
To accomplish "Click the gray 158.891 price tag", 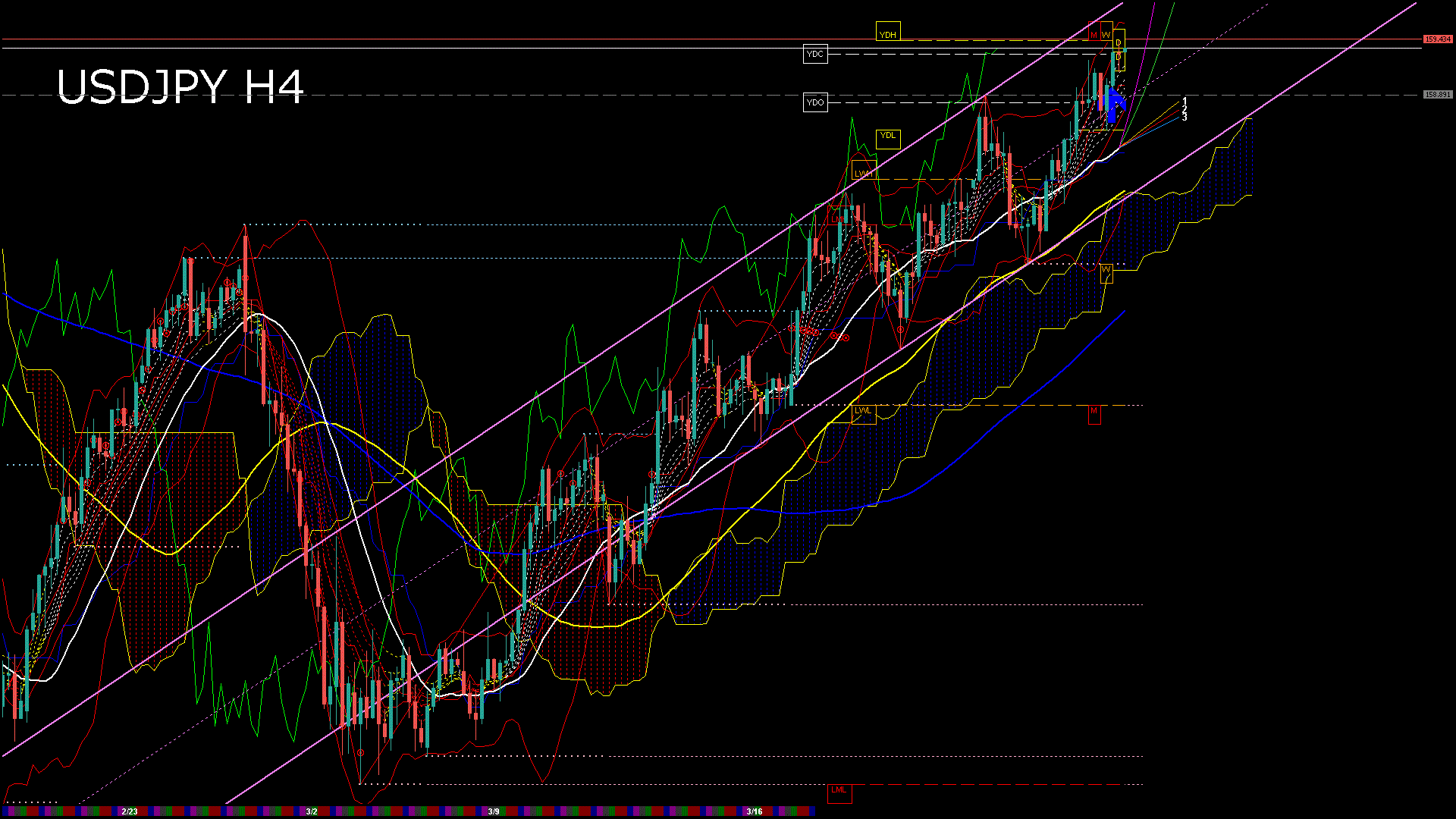I will click(x=1437, y=95).
